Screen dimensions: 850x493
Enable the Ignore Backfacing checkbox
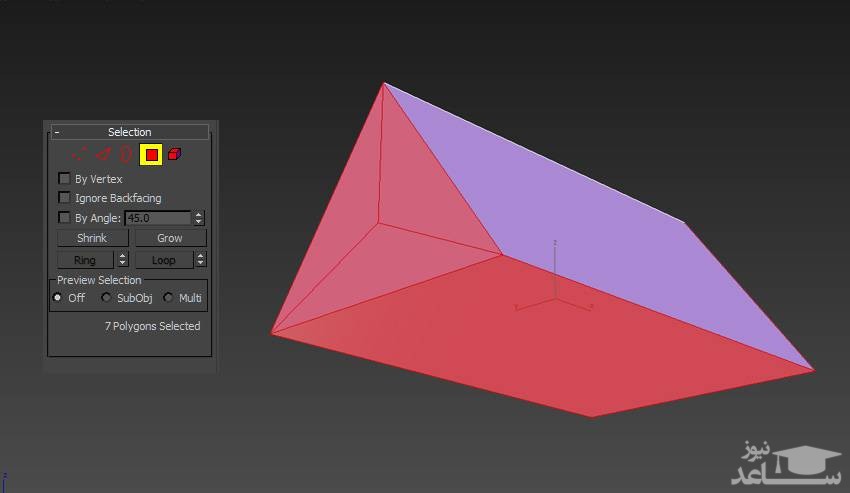point(65,198)
